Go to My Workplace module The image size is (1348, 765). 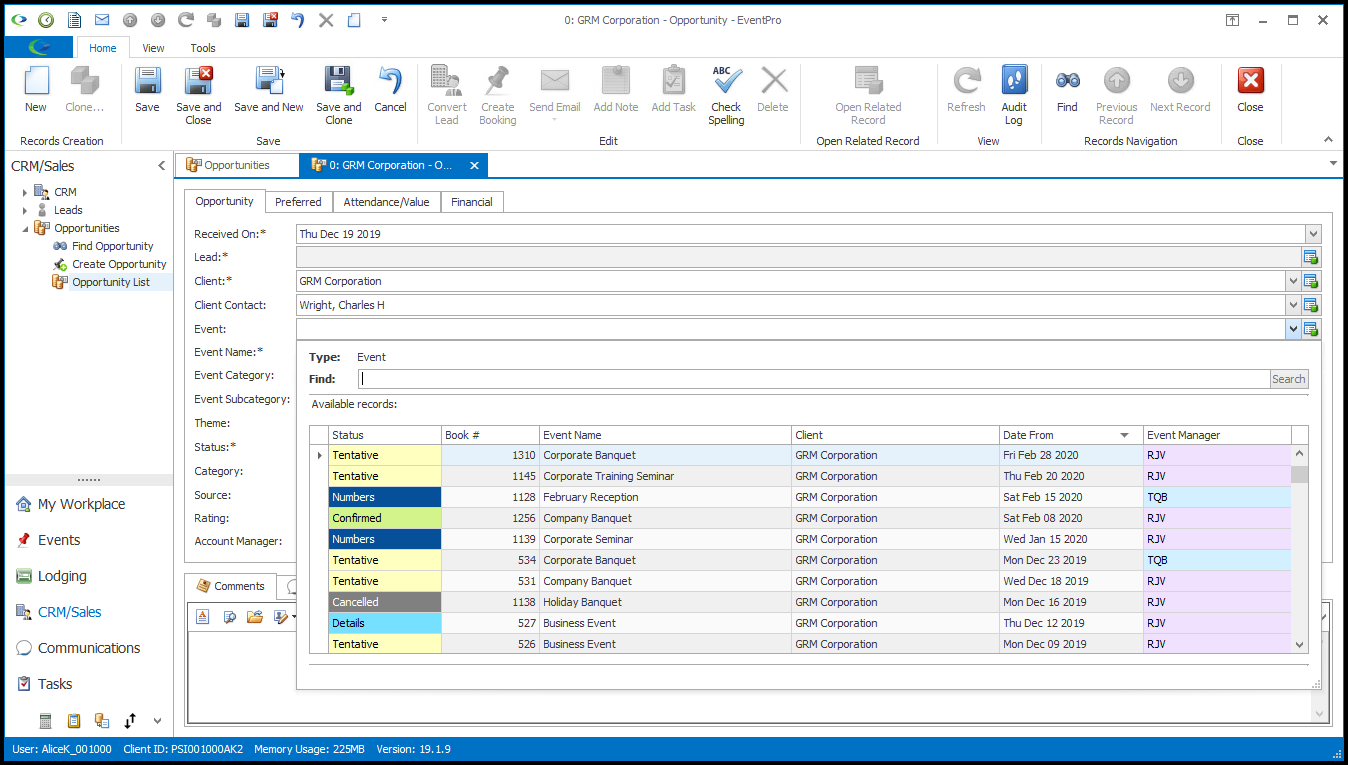[x=81, y=504]
